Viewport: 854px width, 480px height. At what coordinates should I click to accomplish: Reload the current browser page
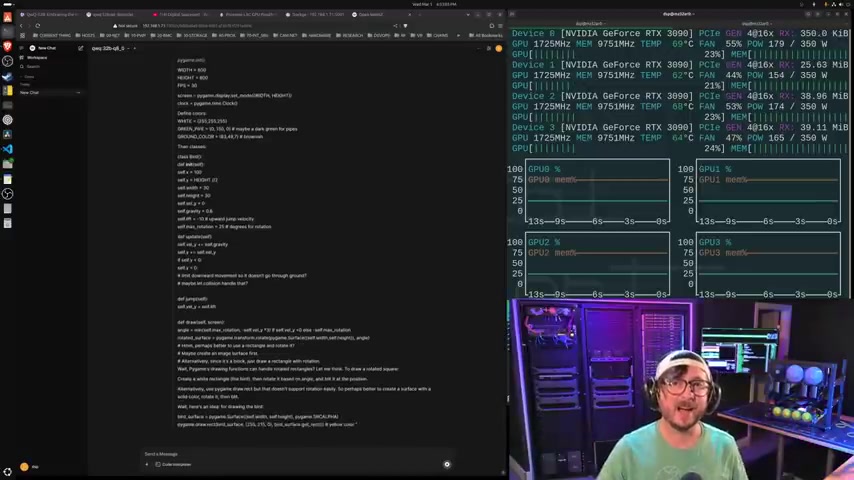coord(38,26)
